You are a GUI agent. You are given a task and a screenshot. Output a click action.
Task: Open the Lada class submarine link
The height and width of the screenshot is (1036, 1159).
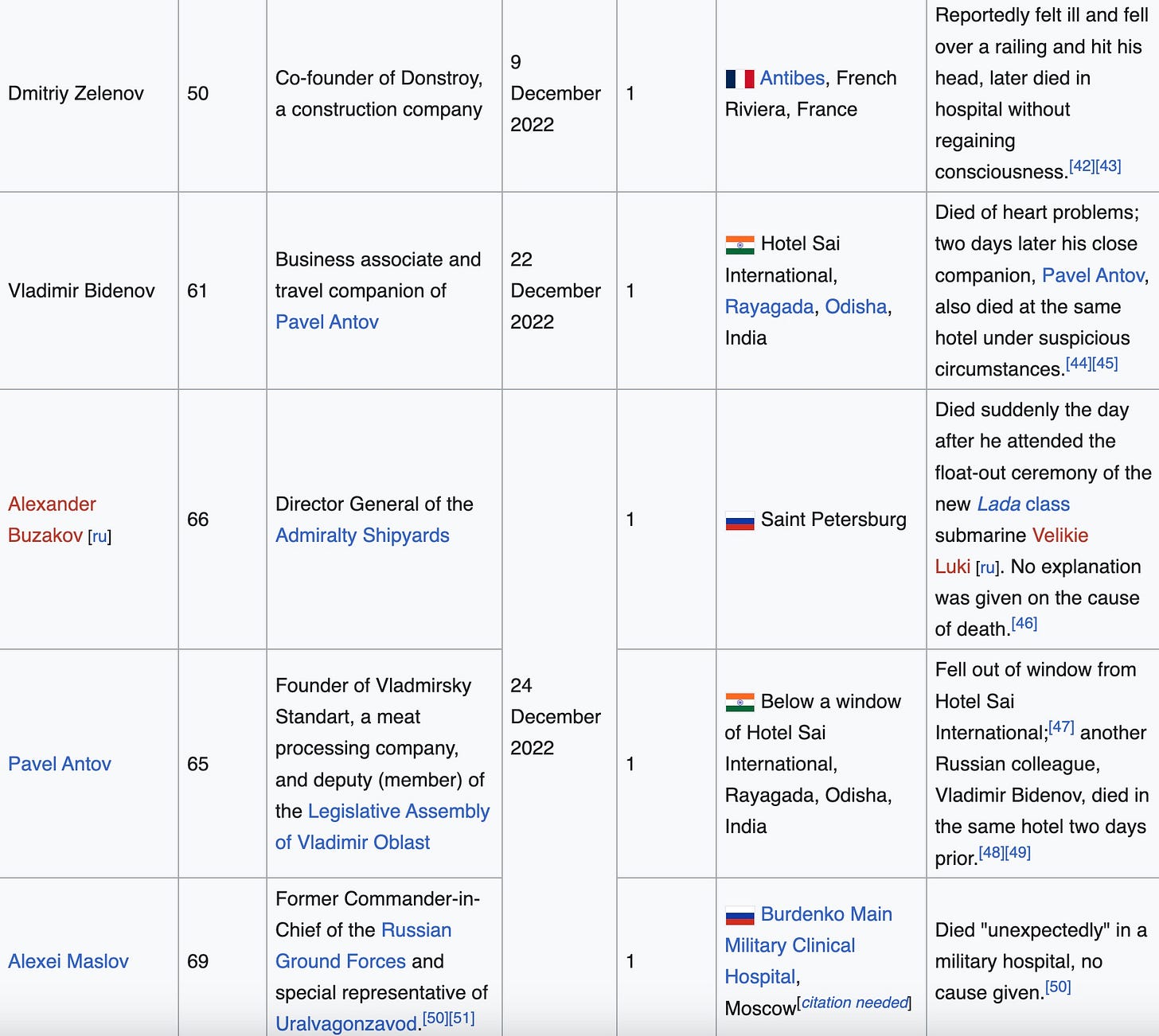click(x=1023, y=504)
